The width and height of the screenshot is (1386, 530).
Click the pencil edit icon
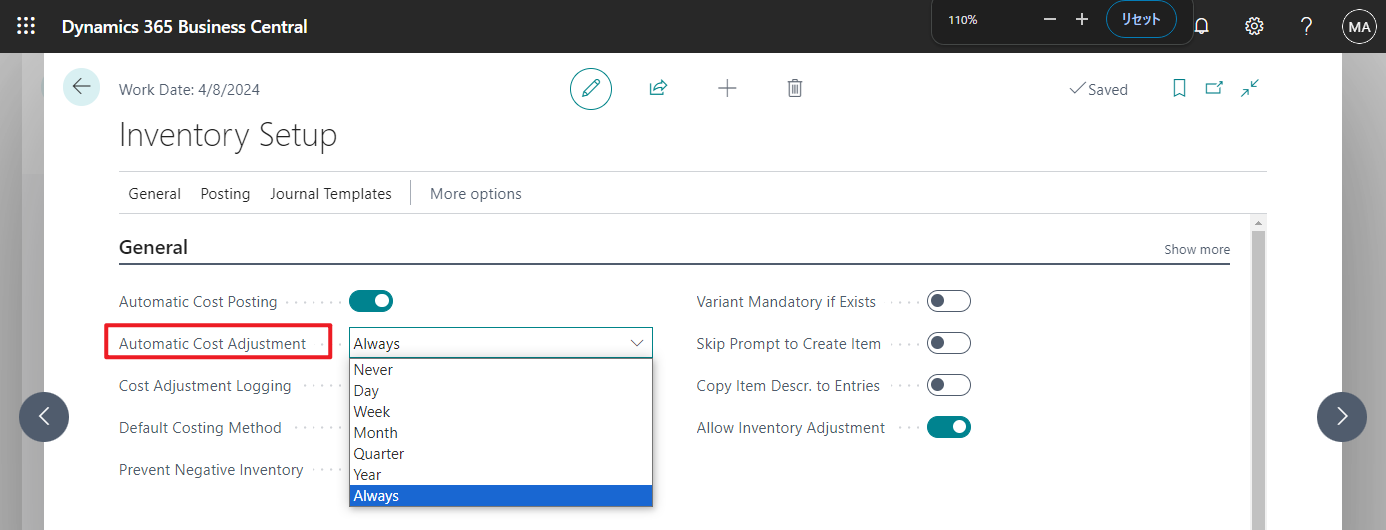[591, 88]
